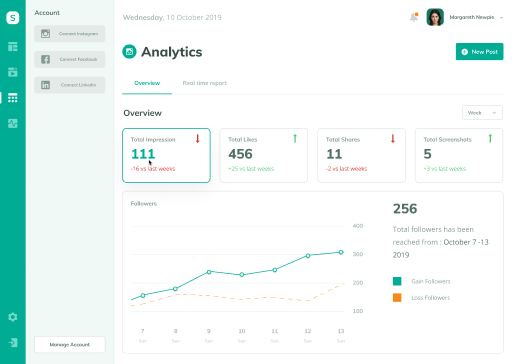
Task: Open settings gear in sidebar
Action: pyautogui.click(x=13, y=317)
